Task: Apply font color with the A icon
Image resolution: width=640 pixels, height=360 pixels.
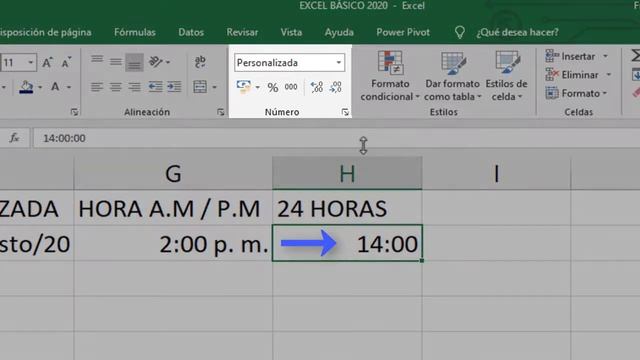Action: (55, 87)
